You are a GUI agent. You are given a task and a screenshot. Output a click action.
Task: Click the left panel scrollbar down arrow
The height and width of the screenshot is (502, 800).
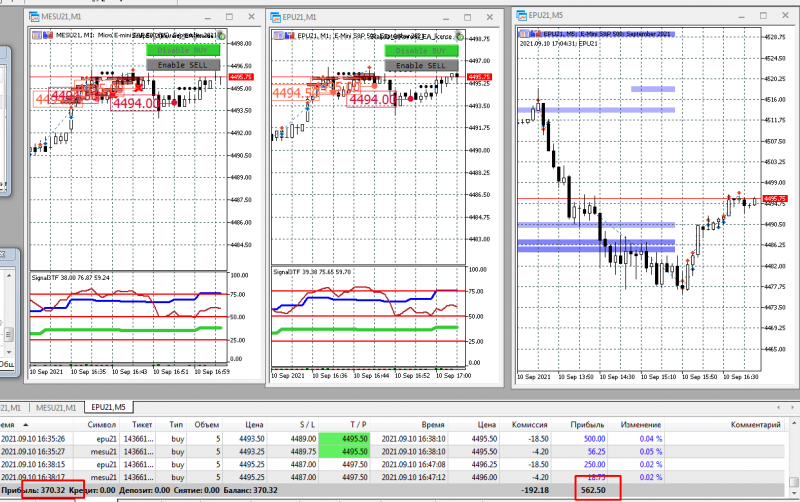[9, 353]
